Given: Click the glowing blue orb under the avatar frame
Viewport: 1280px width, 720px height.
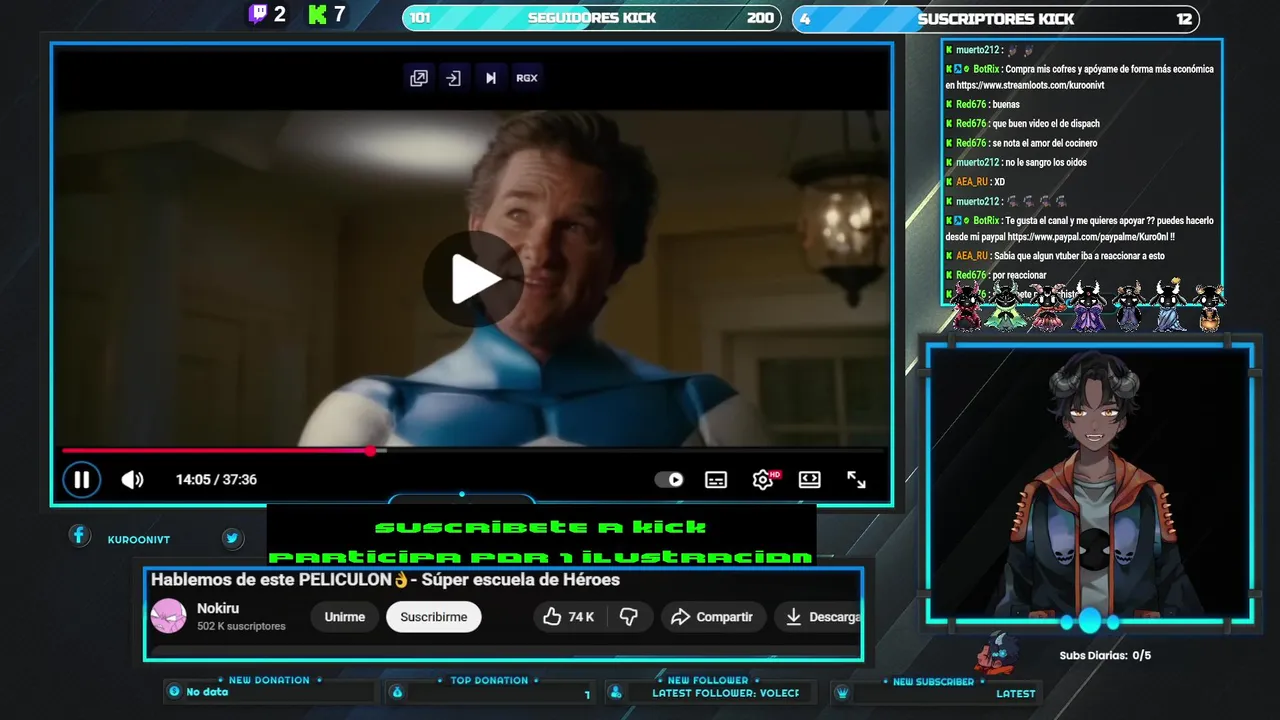Looking at the screenshot, I should coord(1089,621).
